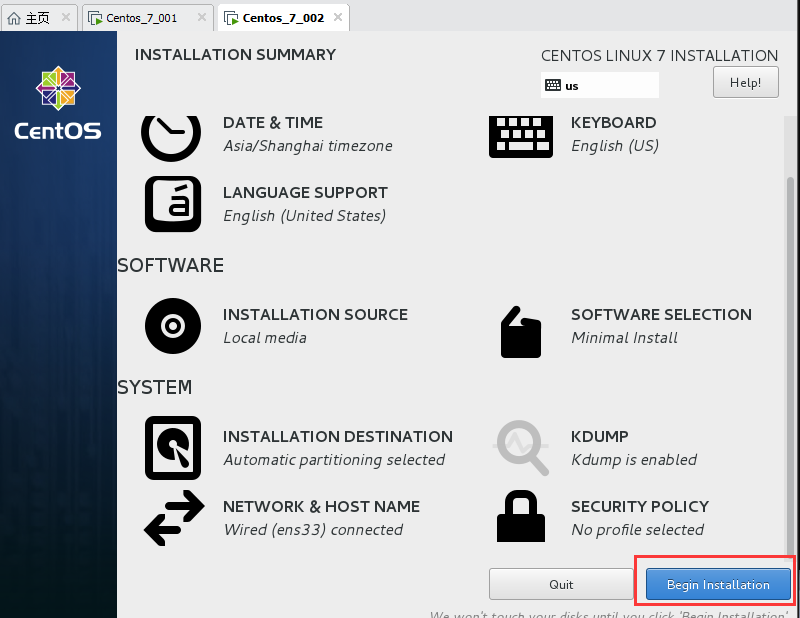800x618 pixels.
Task: Open Kdump magnifier icon
Action: pyautogui.click(x=521, y=448)
